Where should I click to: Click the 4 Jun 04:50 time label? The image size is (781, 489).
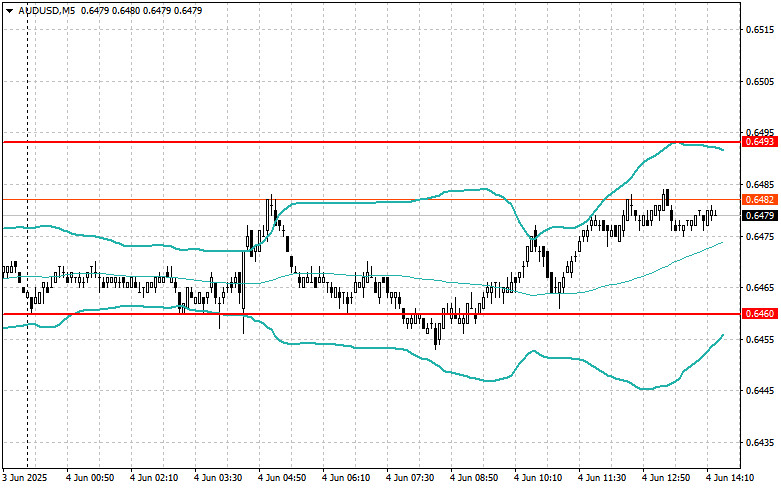coord(282,478)
